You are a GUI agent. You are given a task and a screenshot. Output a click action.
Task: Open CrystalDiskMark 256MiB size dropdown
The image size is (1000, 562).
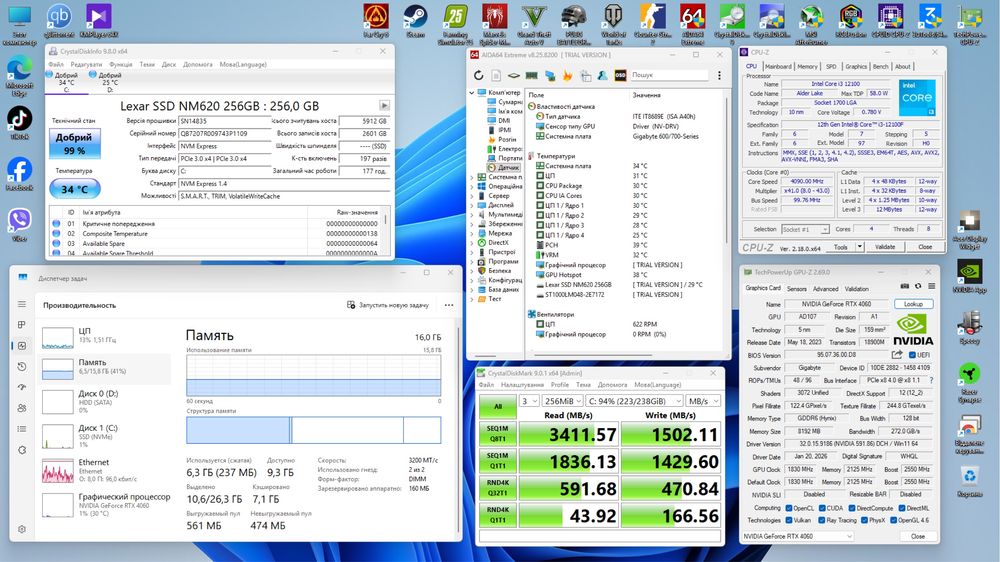click(x=562, y=401)
